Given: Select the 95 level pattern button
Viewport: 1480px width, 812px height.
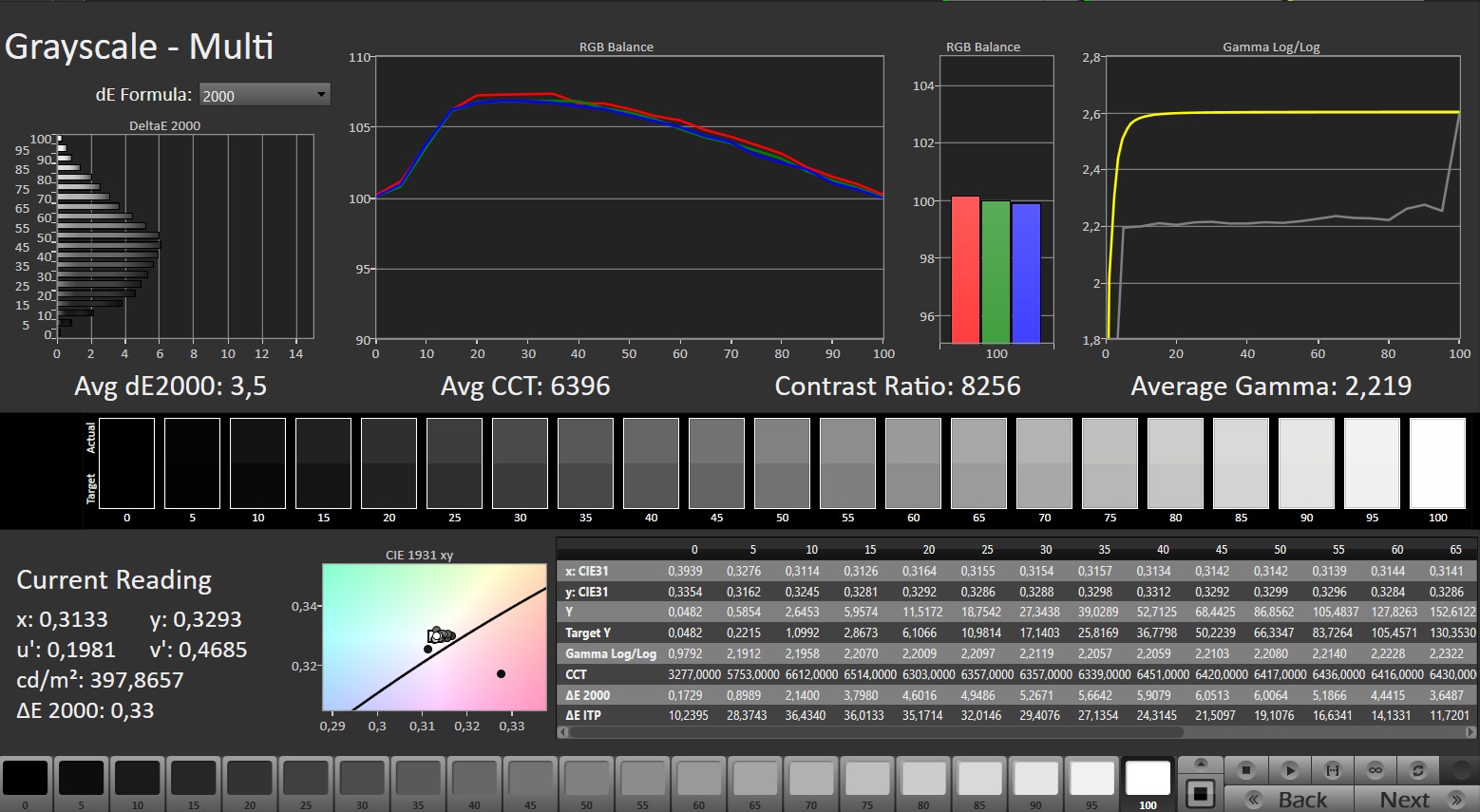Looking at the screenshot, I should coord(1091,784).
